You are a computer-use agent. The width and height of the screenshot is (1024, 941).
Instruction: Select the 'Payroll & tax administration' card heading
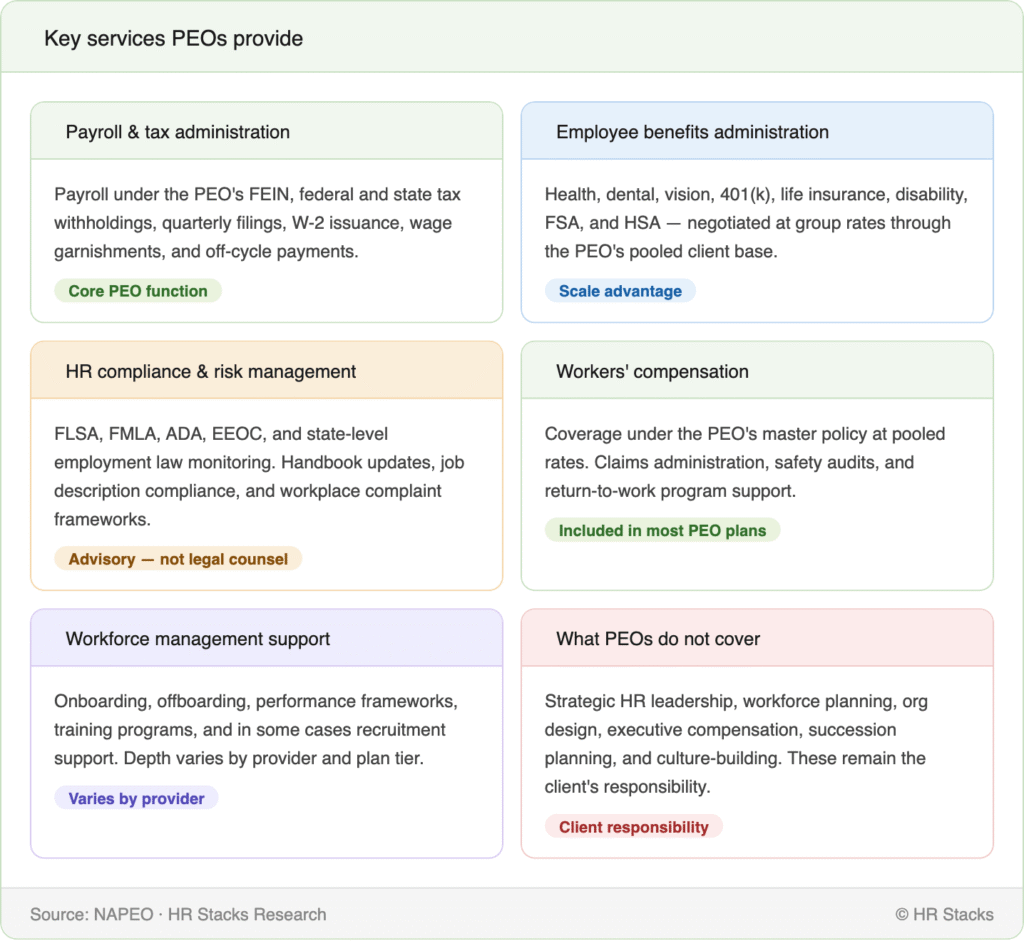pos(178,132)
